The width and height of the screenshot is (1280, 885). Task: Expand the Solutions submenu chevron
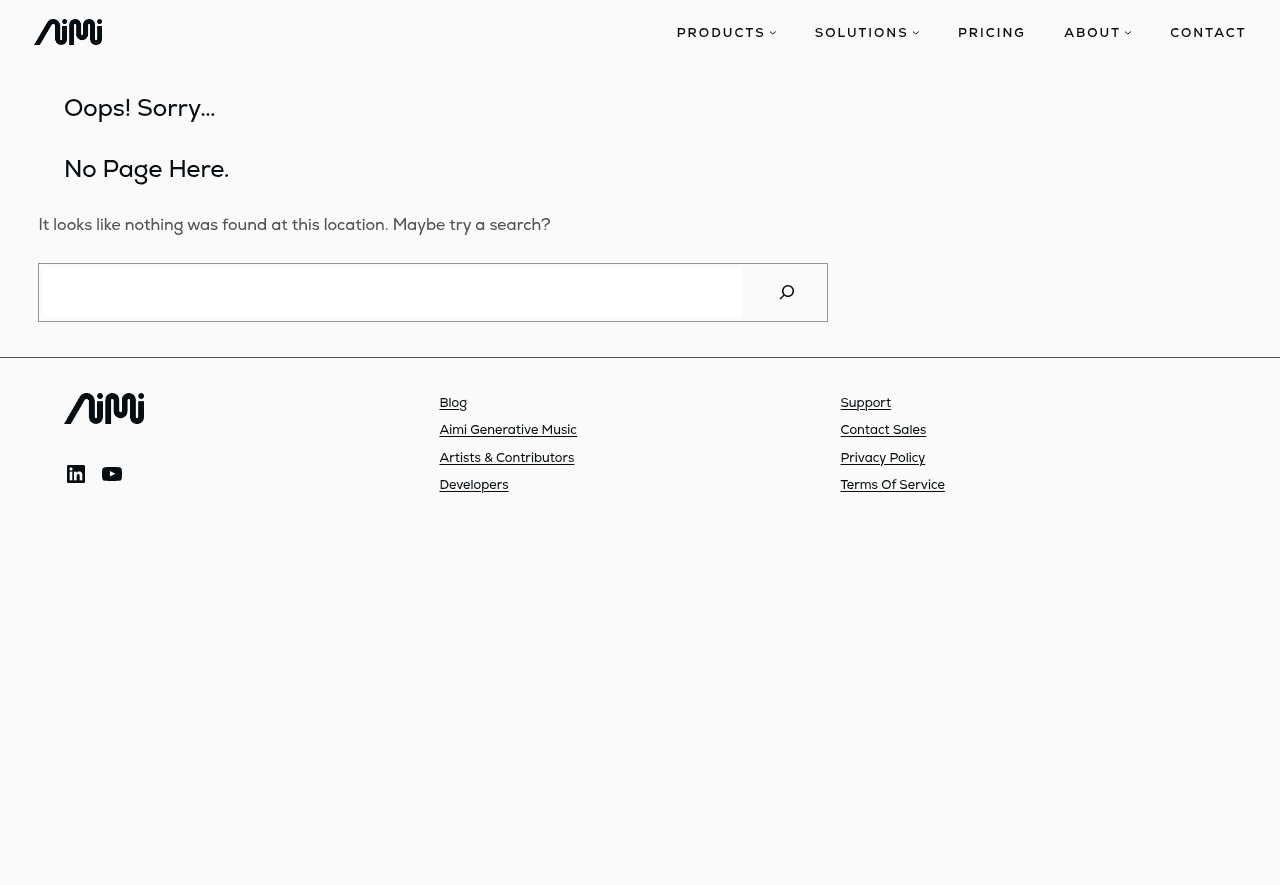click(x=916, y=33)
